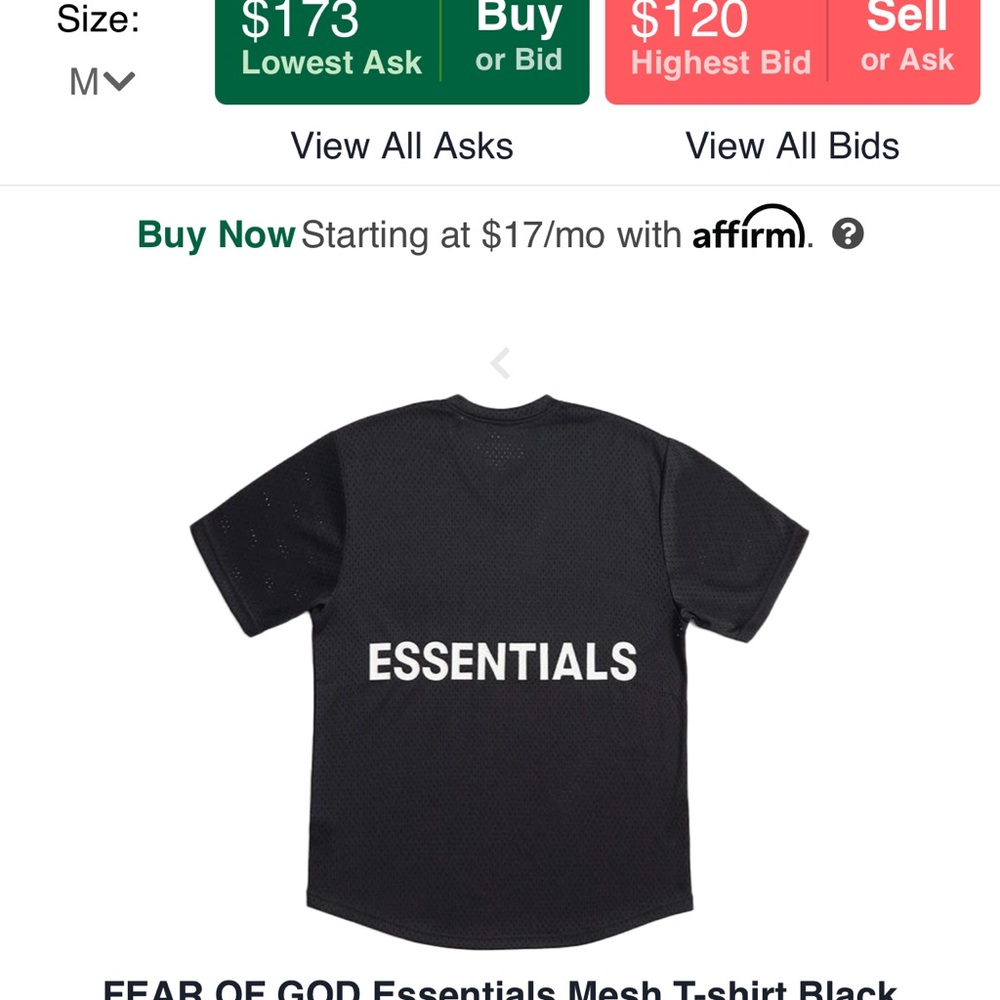Open the FEAR OF GOD Essentials product title

(x=500, y=990)
